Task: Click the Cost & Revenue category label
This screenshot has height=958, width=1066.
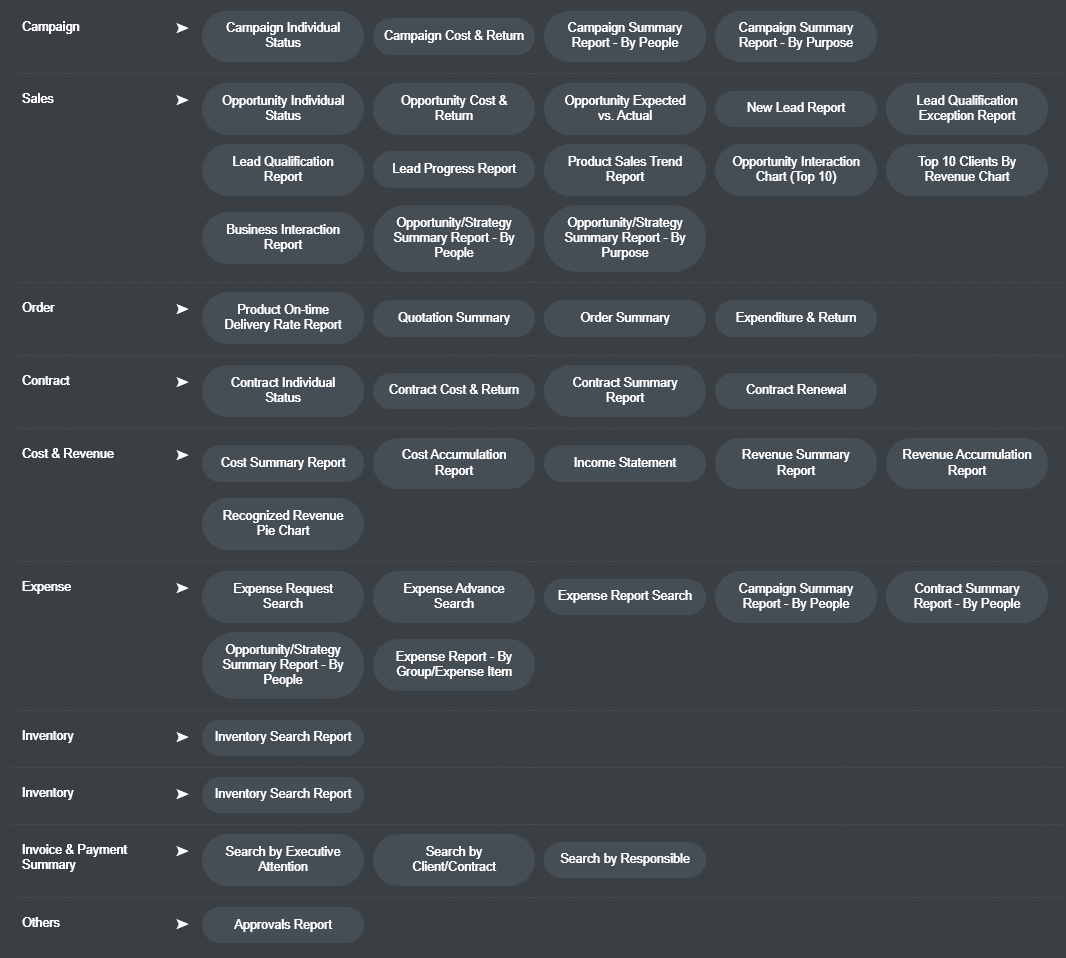Action: tap(68, 454)
